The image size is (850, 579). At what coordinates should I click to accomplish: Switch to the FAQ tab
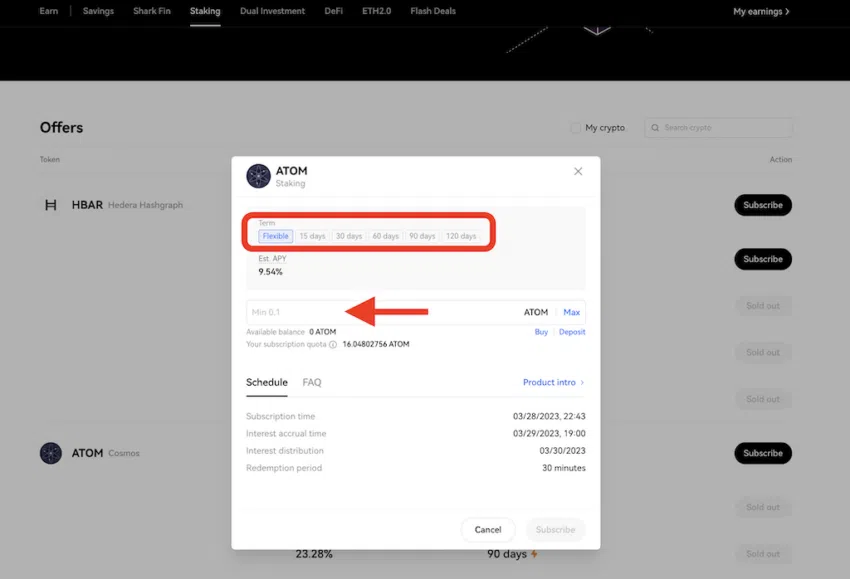(x=312, y=382)
